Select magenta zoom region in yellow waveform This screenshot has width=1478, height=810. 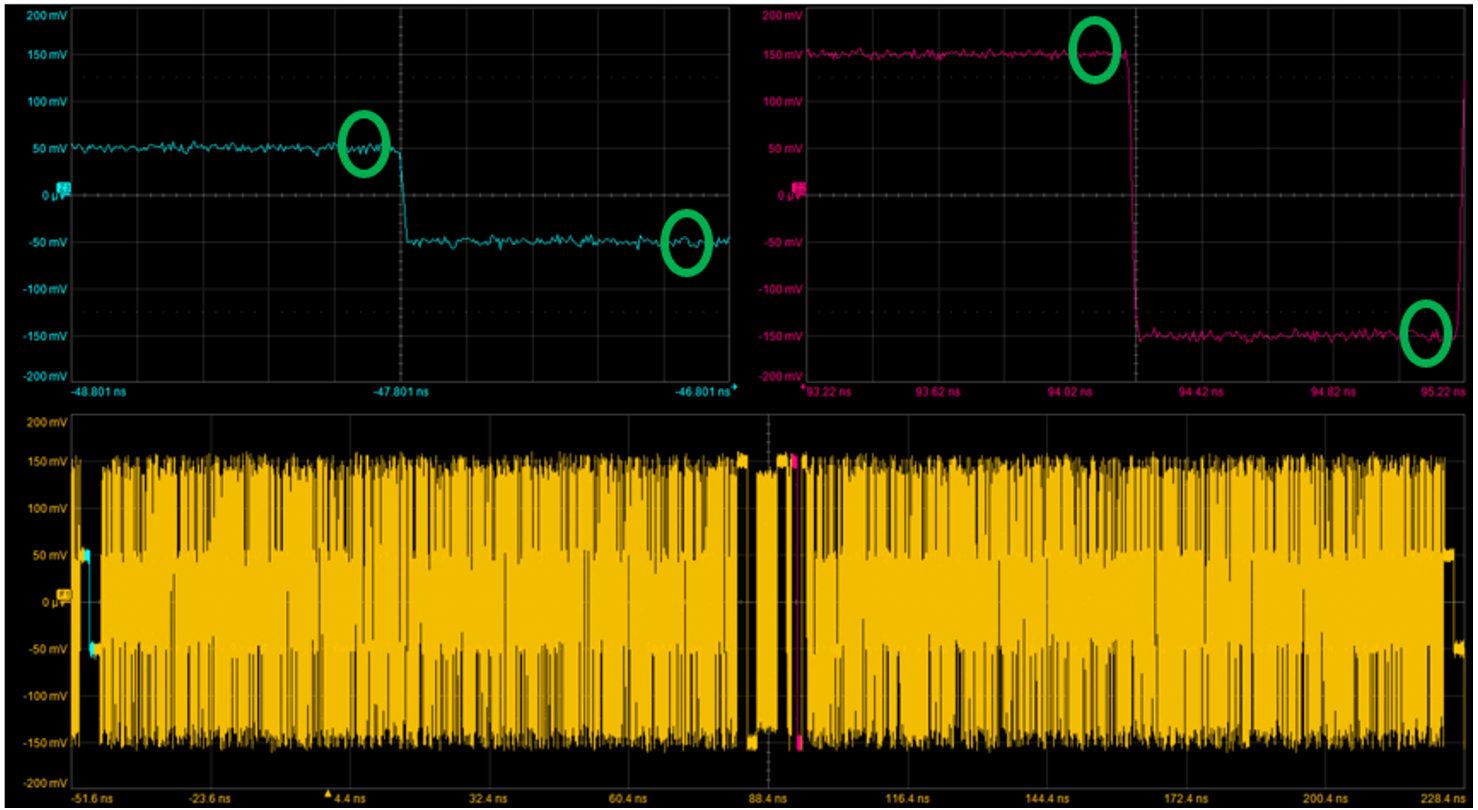[797, 601]
